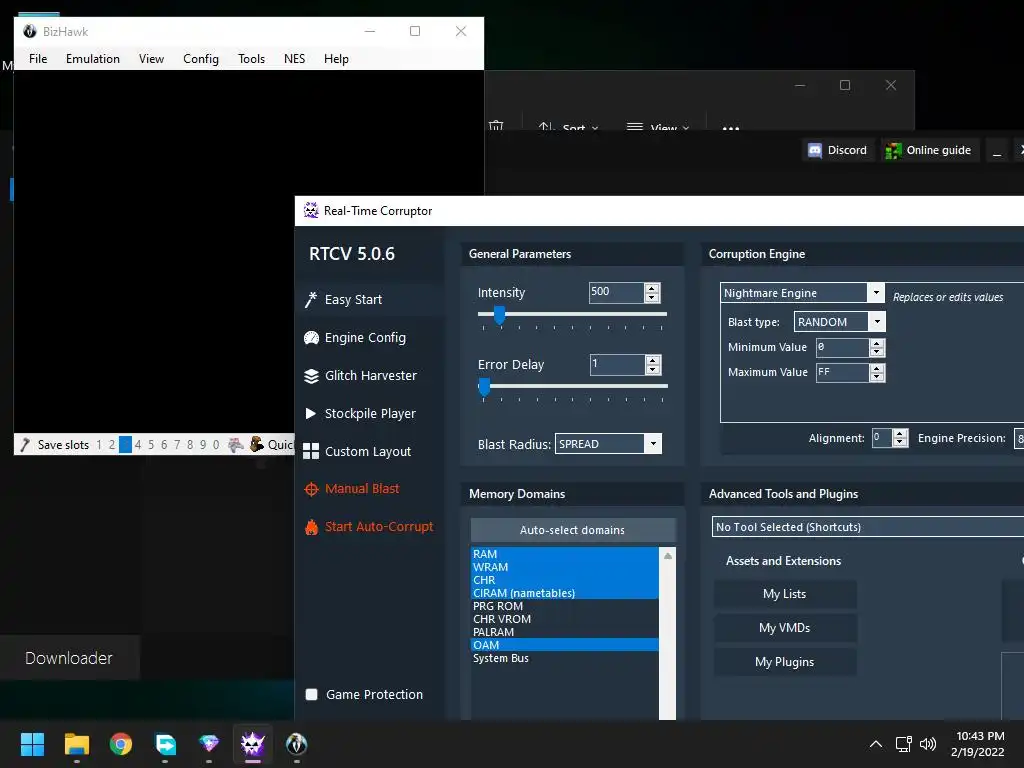The height and width of the screenshot is (768, 1024).
Task: Select save slot 5 in BizHawk
Action: point(151,445)
